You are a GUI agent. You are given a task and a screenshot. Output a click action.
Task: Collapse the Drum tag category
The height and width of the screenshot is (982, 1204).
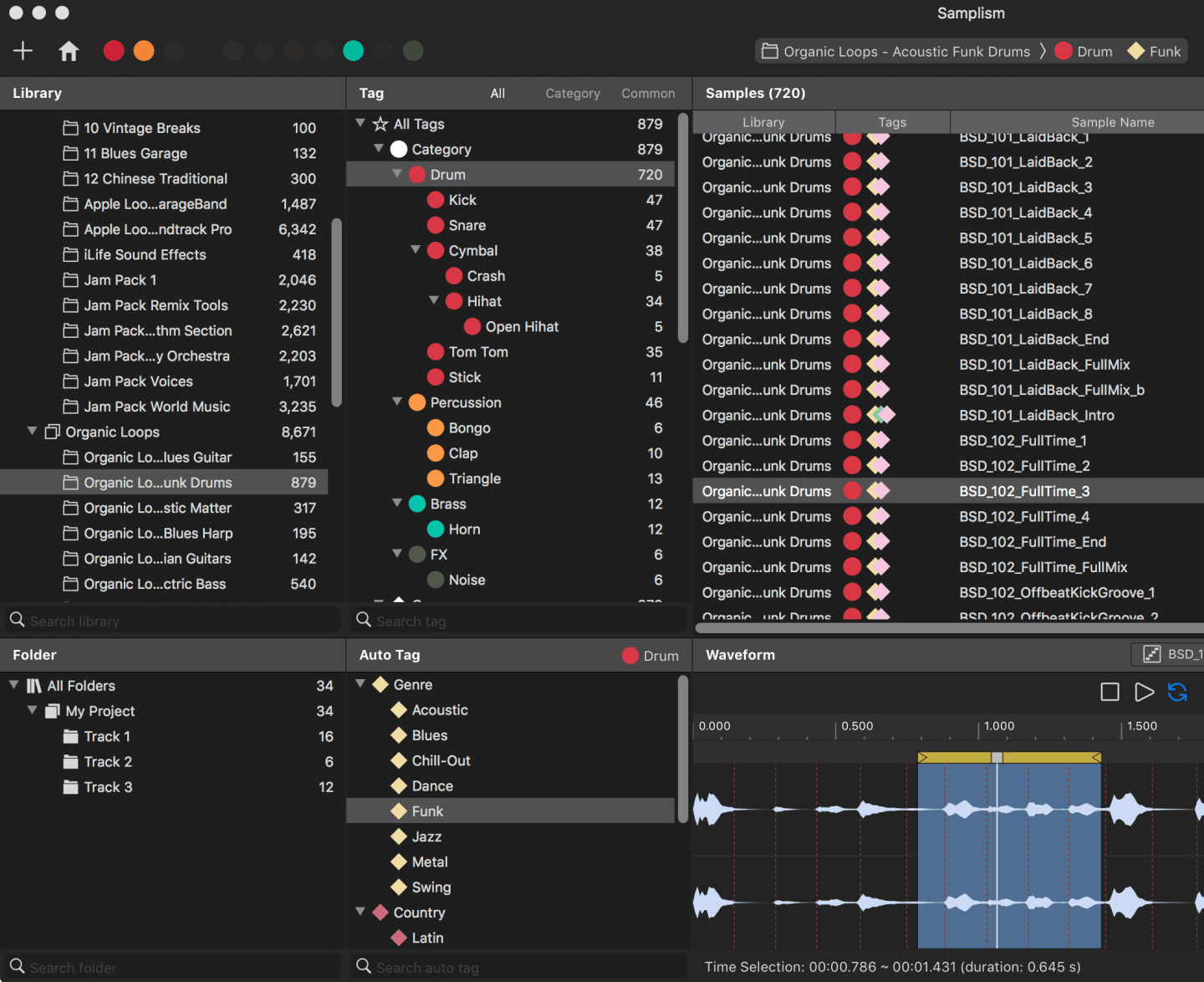pos(397,174)
